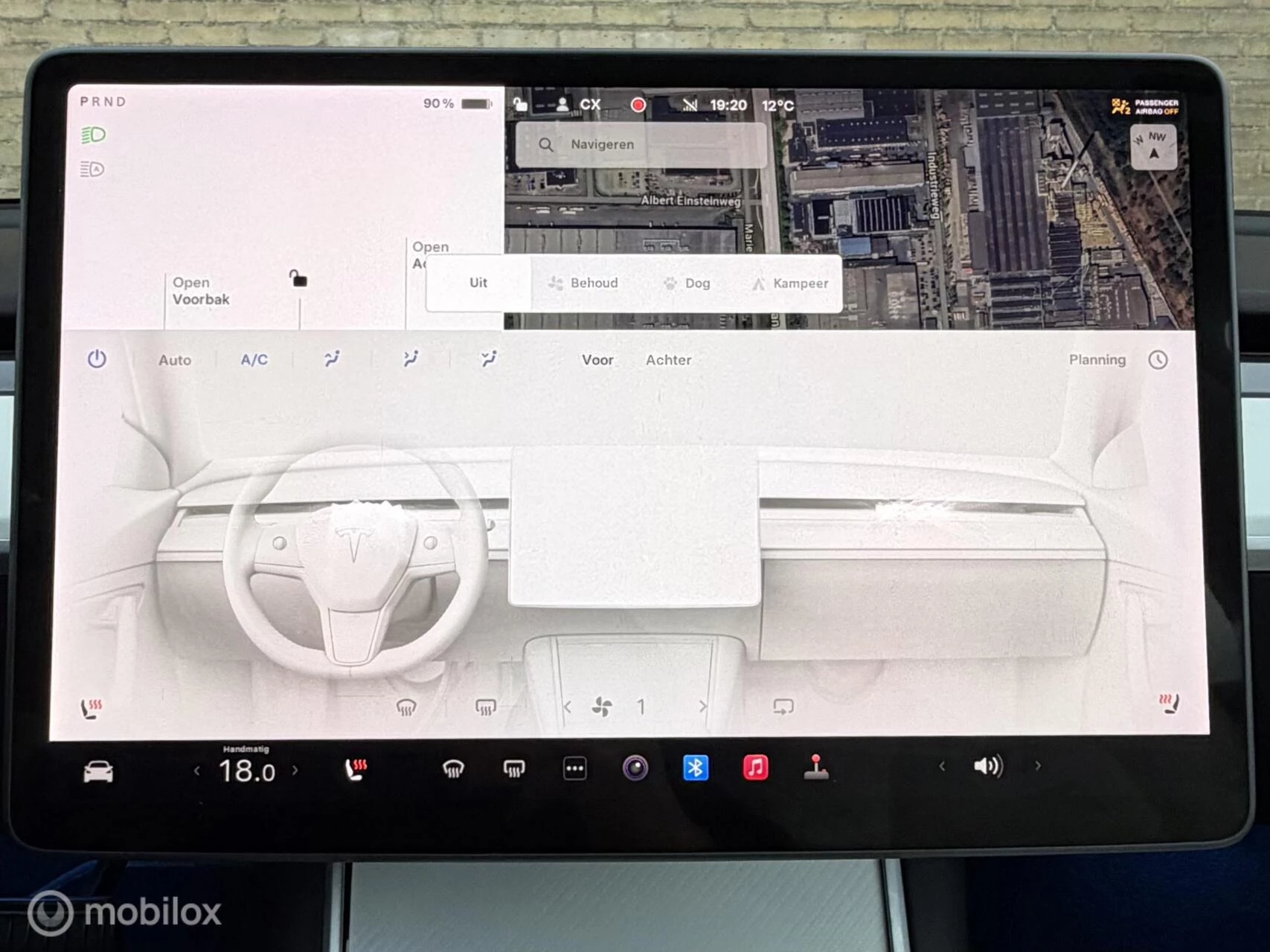Select Kampeer mode option

[790, 283]
